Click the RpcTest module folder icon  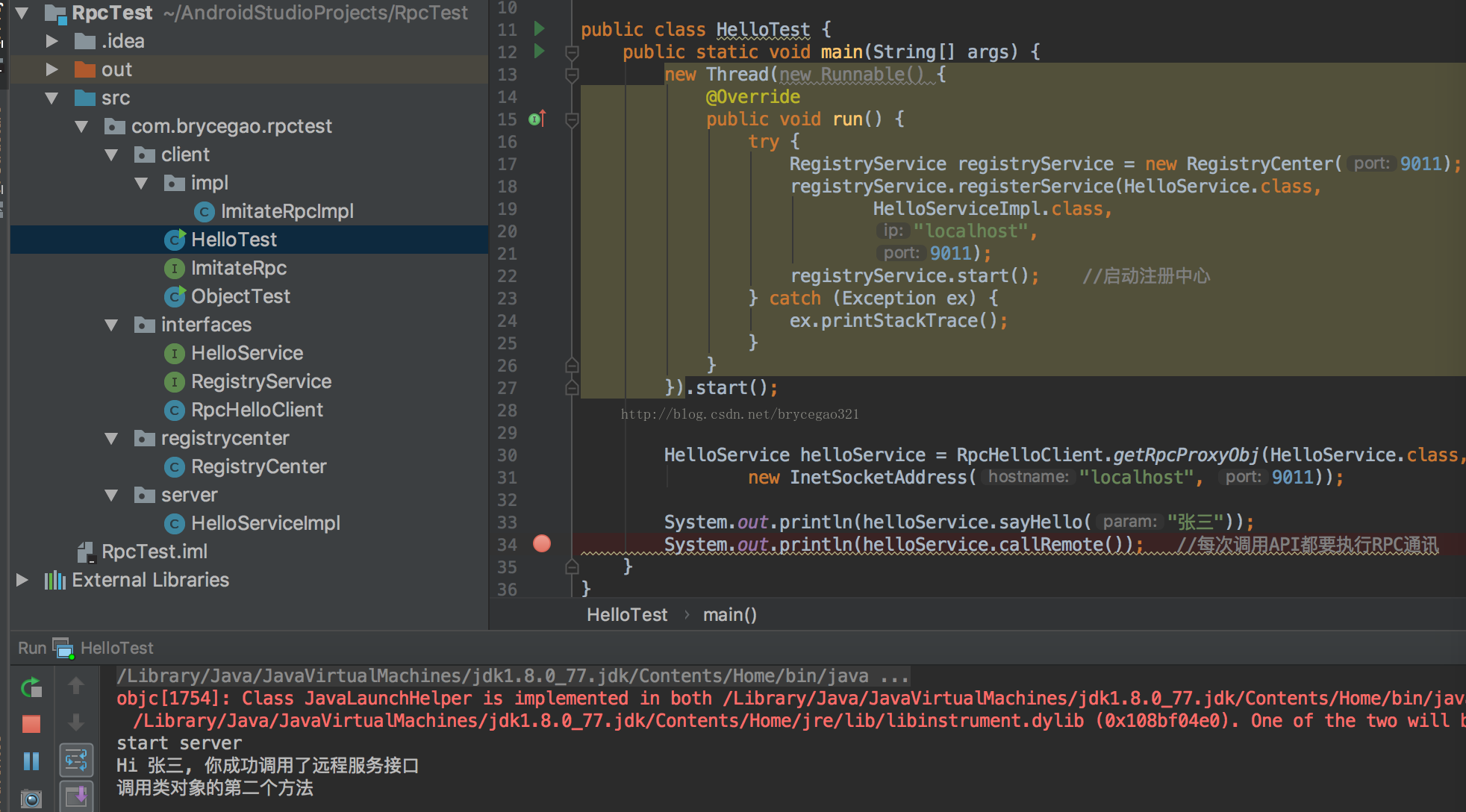click(56, 13)
